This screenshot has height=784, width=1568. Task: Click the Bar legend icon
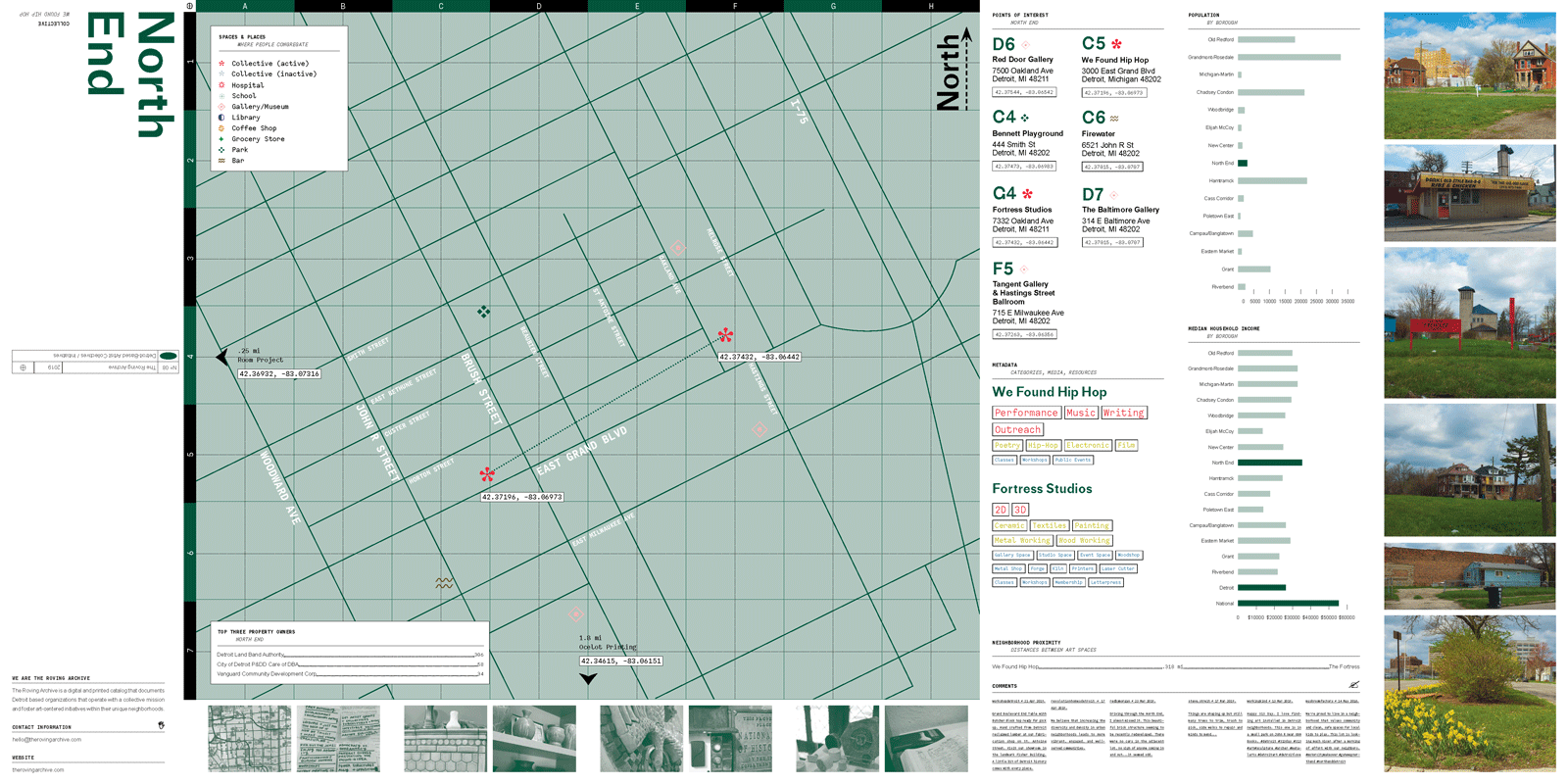(221, 160)
